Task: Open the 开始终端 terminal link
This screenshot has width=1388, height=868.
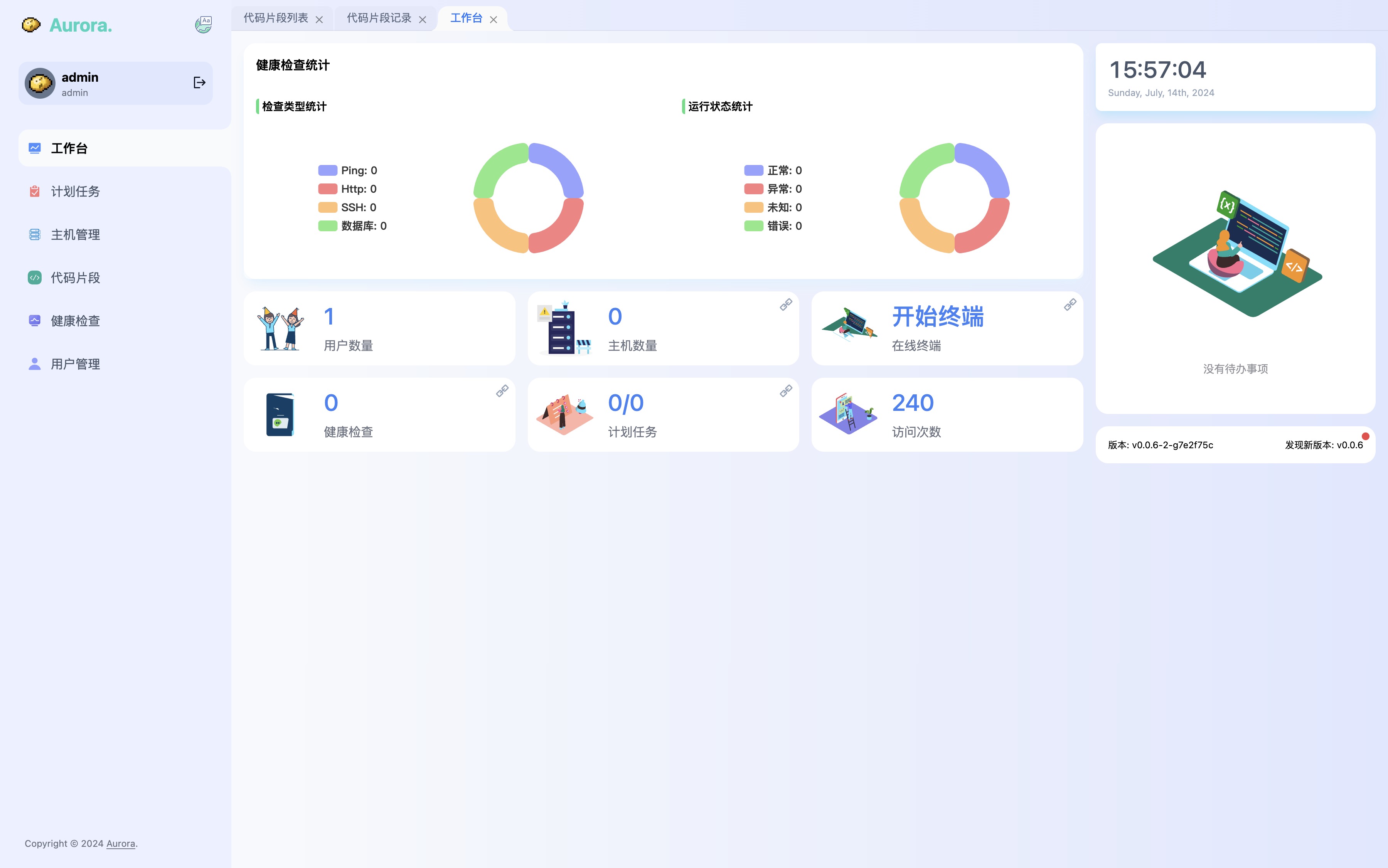Action: pyautogui.click(x=937, y=316)
